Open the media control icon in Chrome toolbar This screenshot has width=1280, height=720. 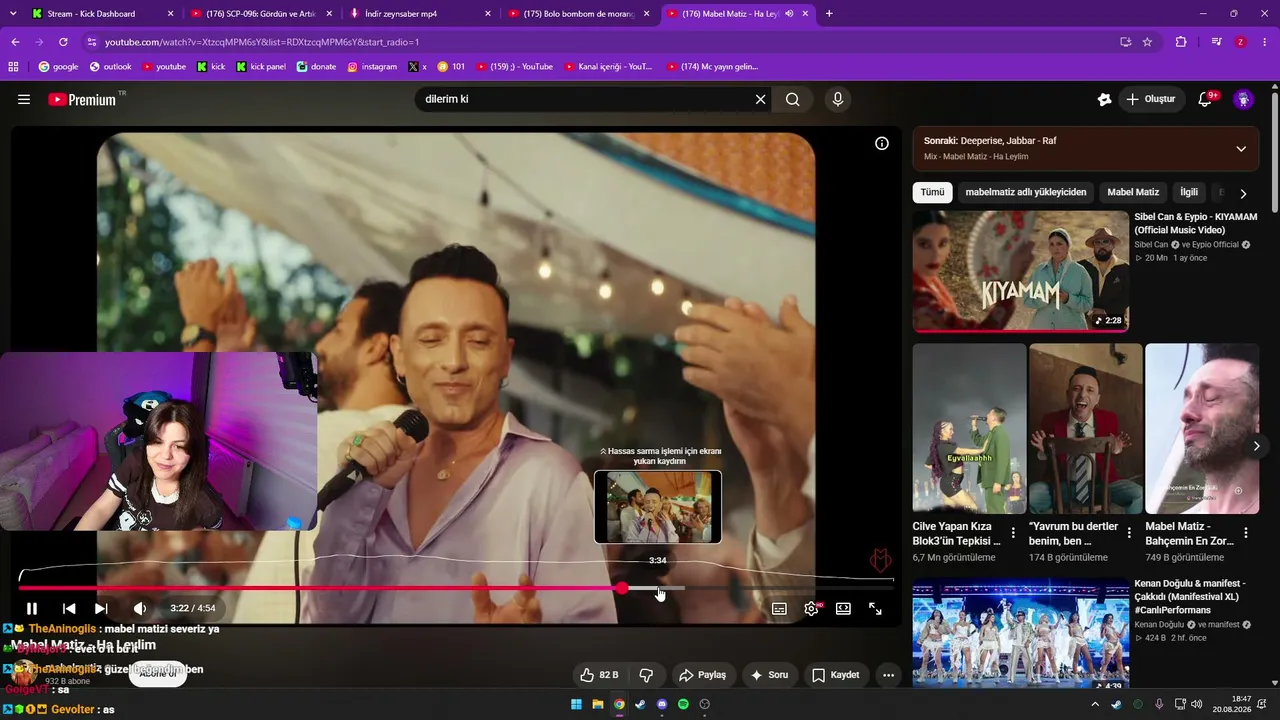[1216, 42]
